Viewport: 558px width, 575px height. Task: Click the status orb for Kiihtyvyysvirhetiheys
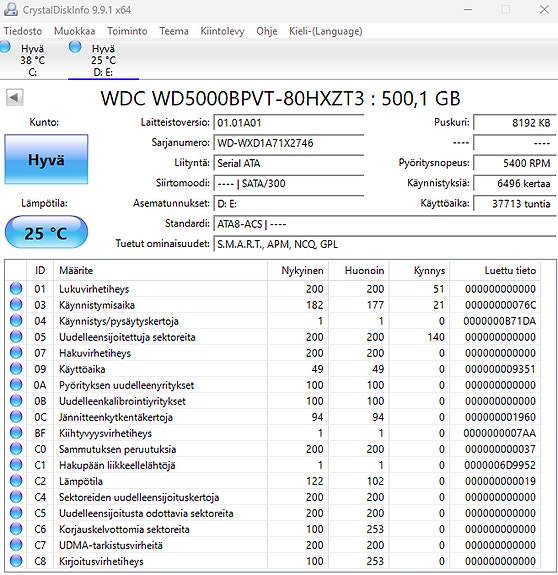pyautogui.click(x=16, y=433)
